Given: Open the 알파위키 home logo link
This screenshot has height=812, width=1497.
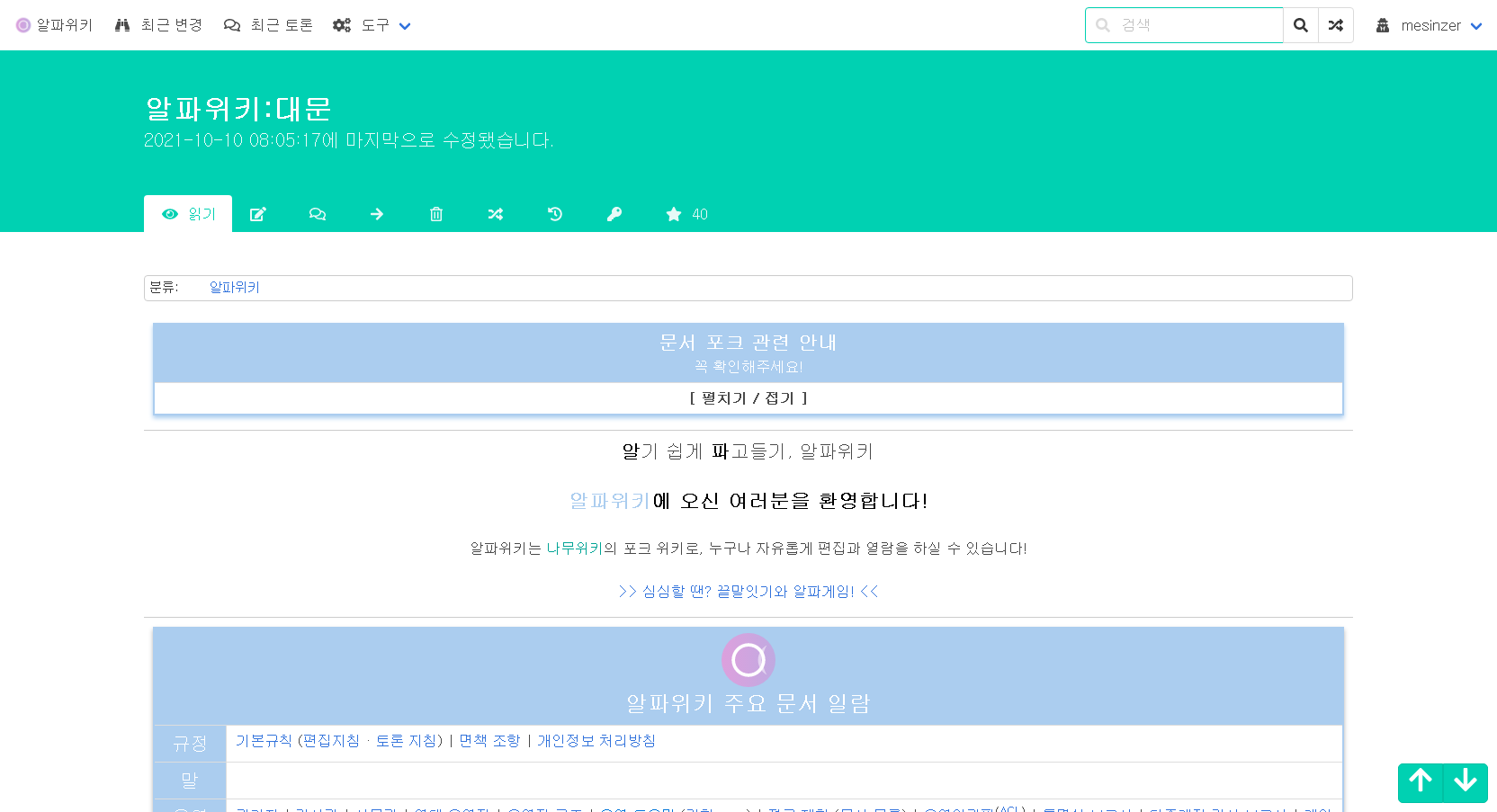Looking at the screenshot, I should point(54,25).
